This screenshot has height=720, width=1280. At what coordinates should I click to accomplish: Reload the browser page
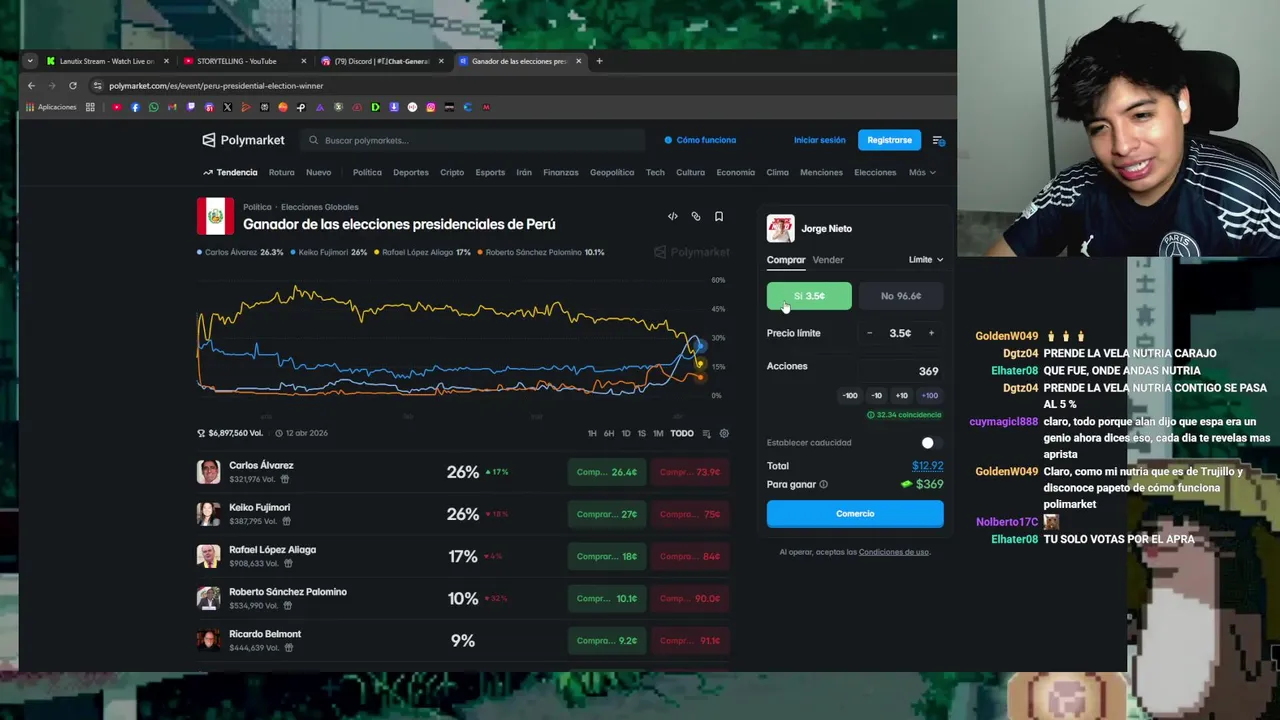pyautogui.click(x=74, y=86)
